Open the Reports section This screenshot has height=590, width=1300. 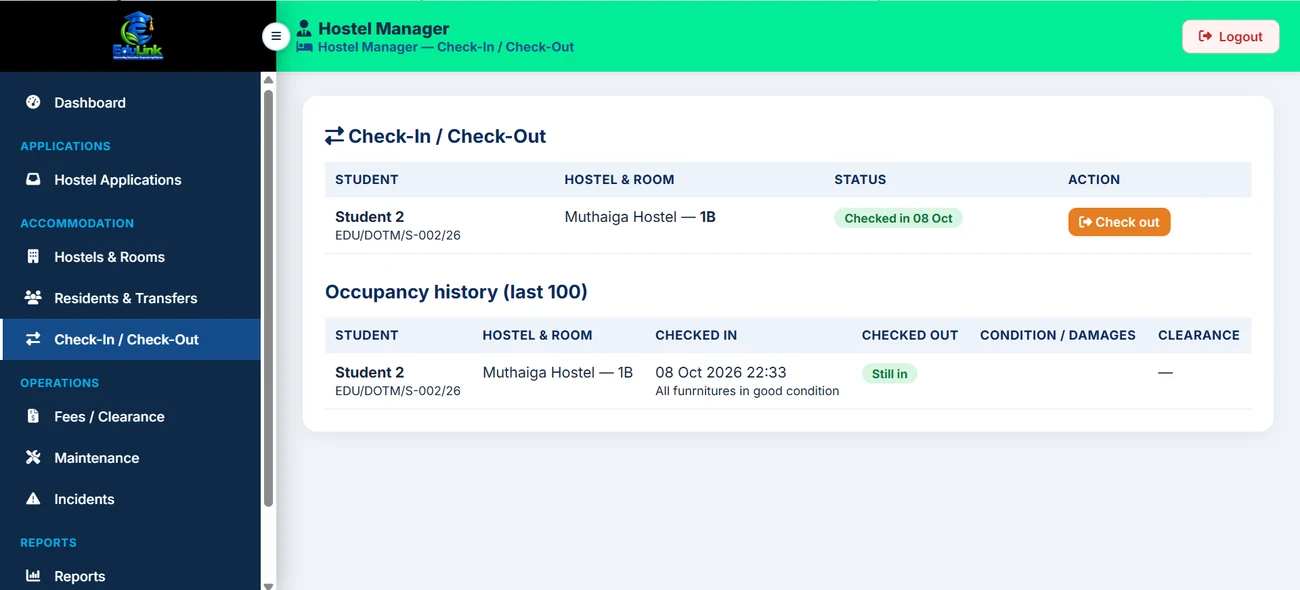(130, 576)
